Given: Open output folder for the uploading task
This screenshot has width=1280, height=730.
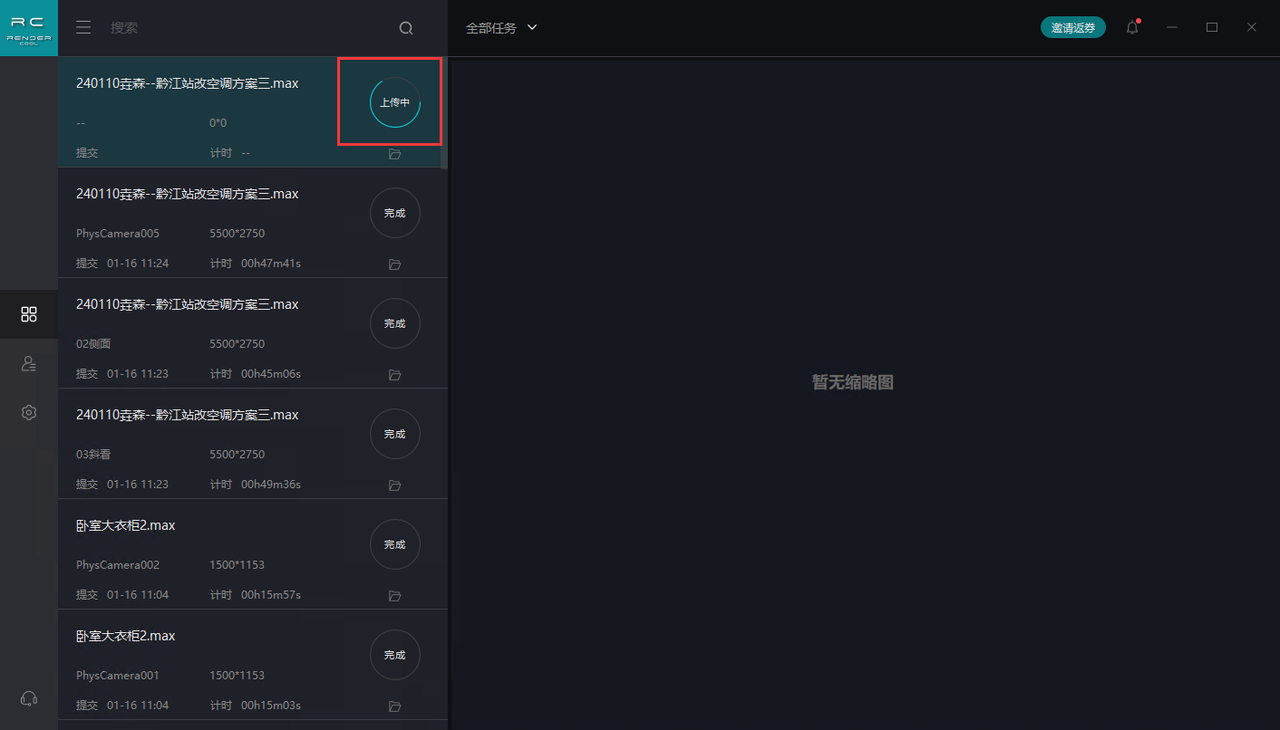Looking at the screenshot, I should coord(395,154).
